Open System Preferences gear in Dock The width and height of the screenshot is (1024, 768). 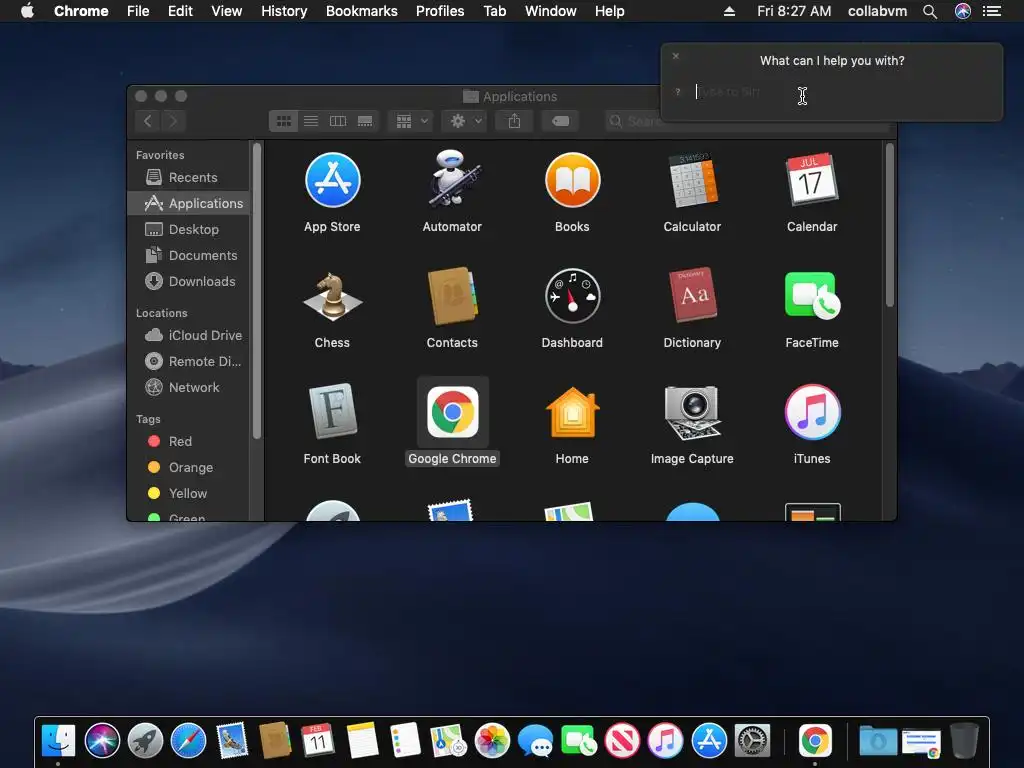[x=752, y=741]
